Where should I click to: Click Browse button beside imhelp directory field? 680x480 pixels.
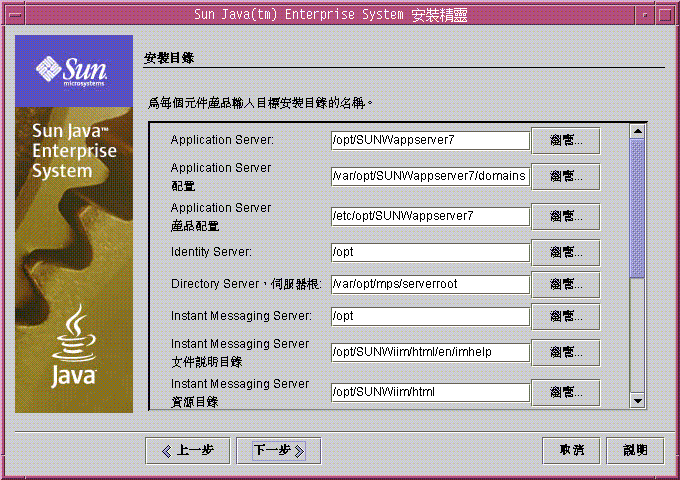coord(566,353)
